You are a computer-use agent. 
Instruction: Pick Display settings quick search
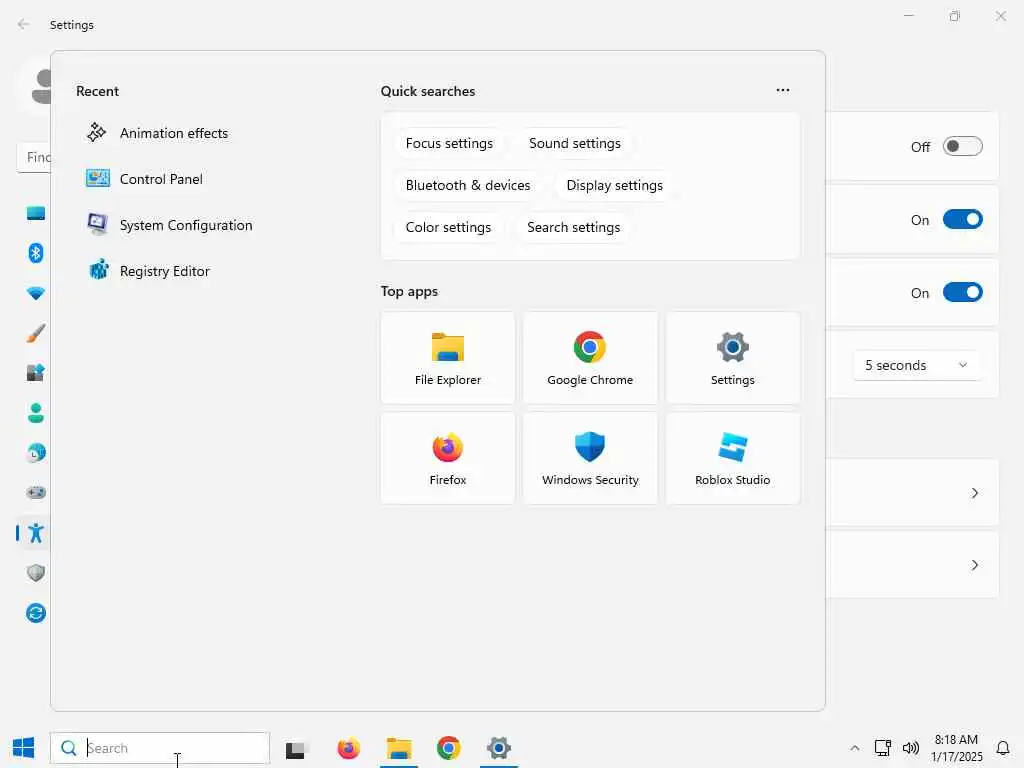(615, 185)
